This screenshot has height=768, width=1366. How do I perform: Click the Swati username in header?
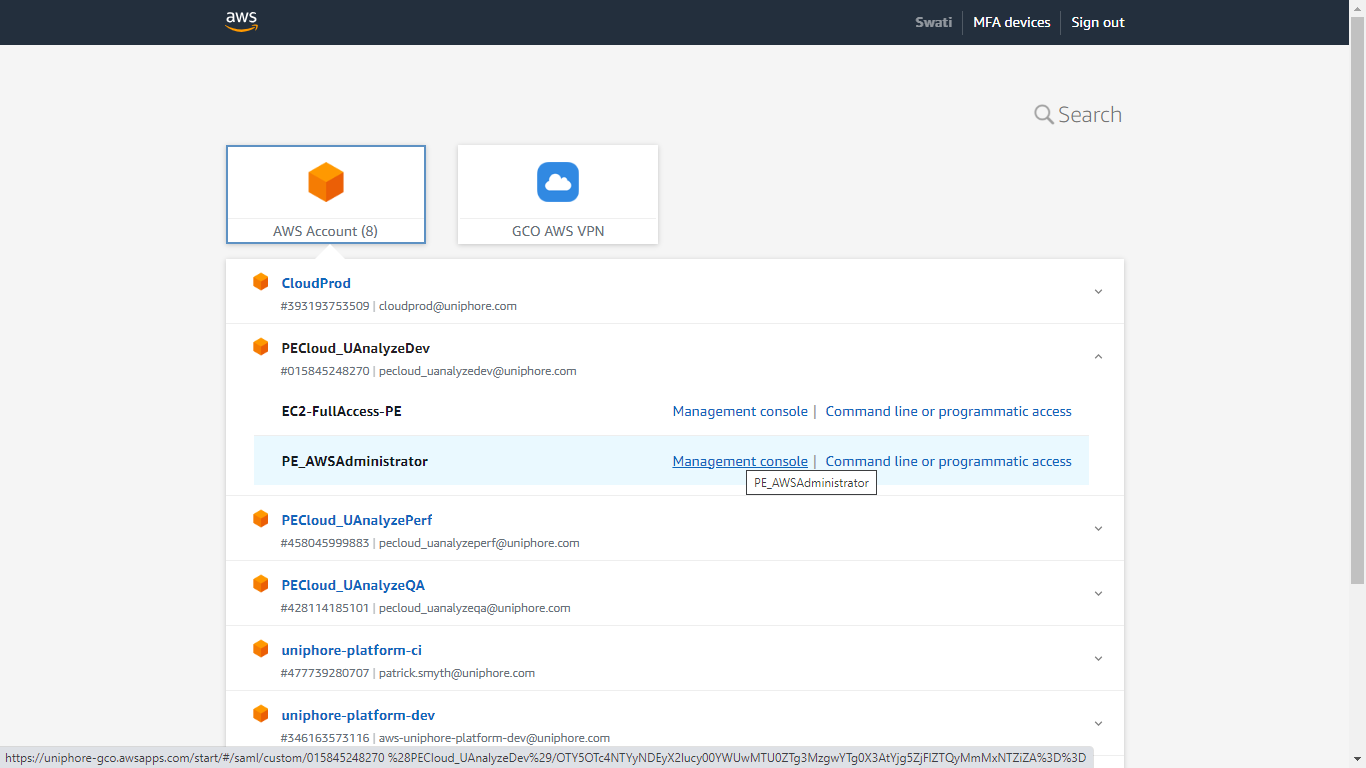coord(934,22)
